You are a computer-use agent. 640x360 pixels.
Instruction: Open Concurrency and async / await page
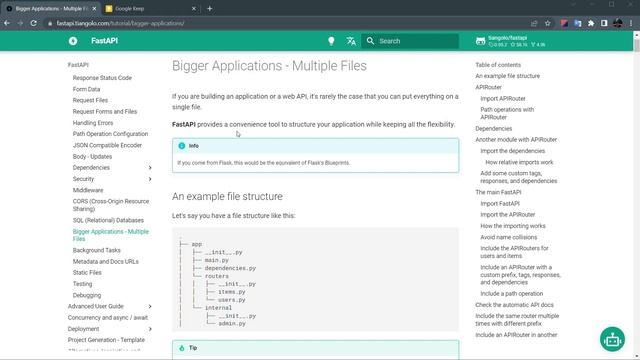click(x=108, y=318)
